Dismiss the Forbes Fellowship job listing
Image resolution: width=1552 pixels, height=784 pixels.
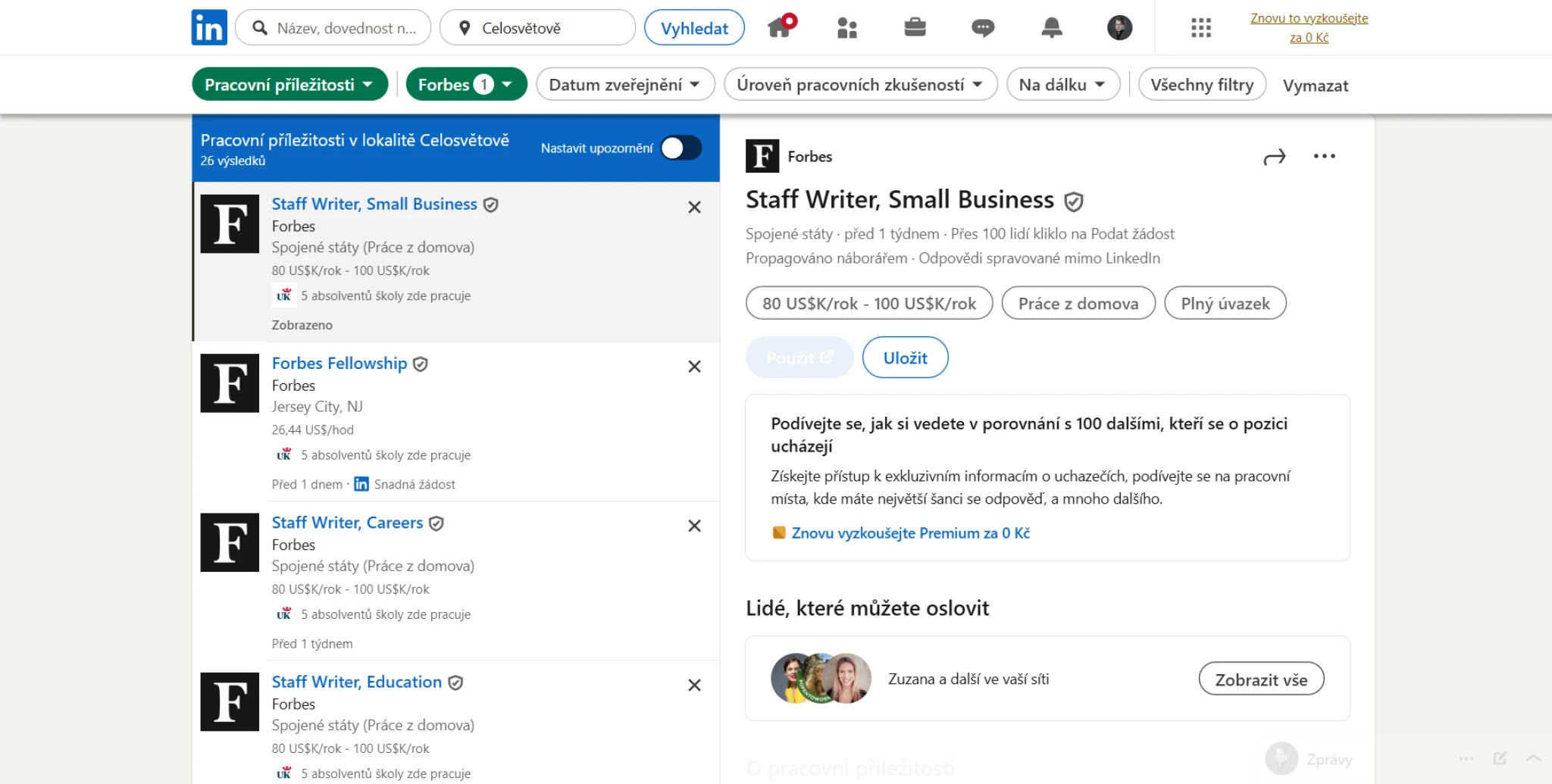coord(694,367)
